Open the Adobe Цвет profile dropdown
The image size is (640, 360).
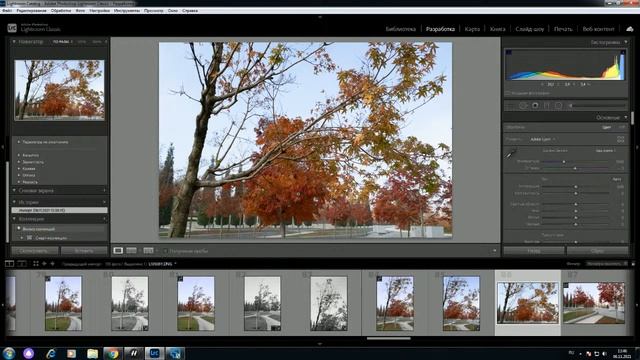click(x=542, y=139)
